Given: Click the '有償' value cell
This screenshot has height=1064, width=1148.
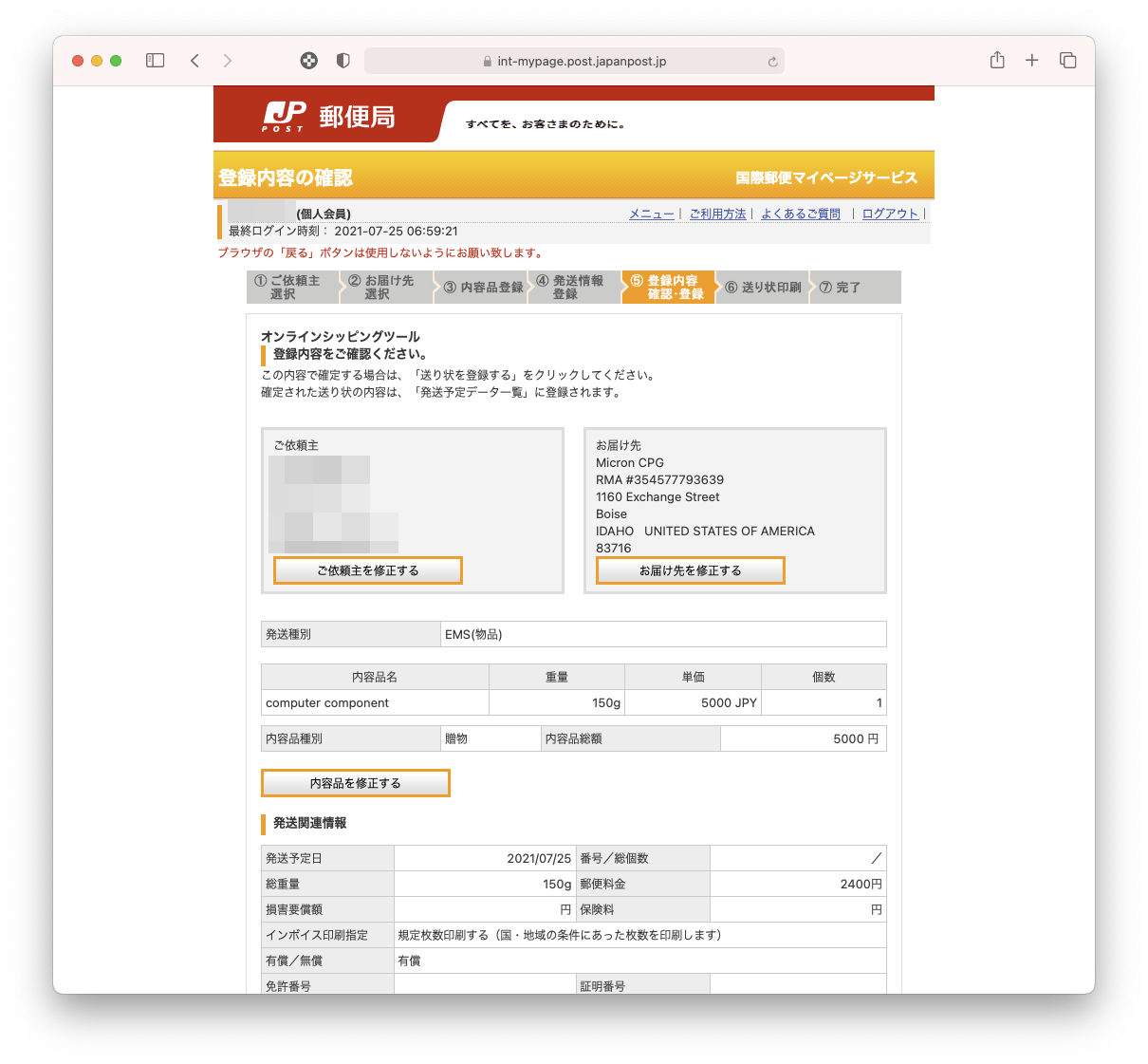Looking at the screenshot, I should pyautogui.click(x=640, y=961).
